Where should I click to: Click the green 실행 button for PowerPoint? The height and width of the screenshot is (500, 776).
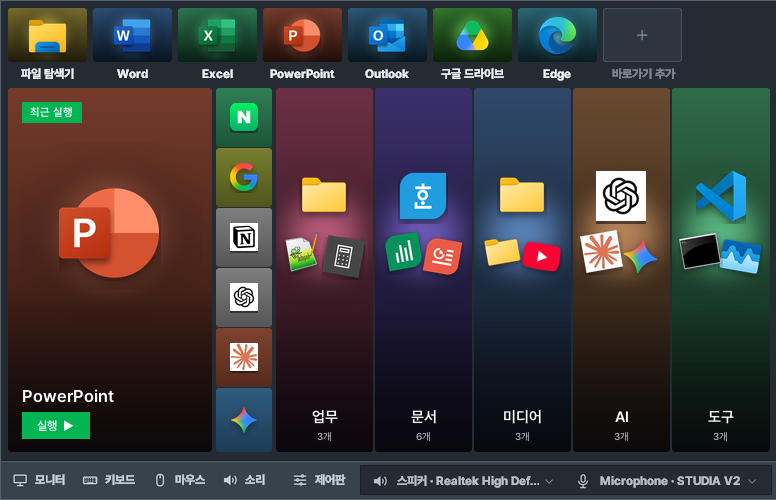(x=56, y=425)
